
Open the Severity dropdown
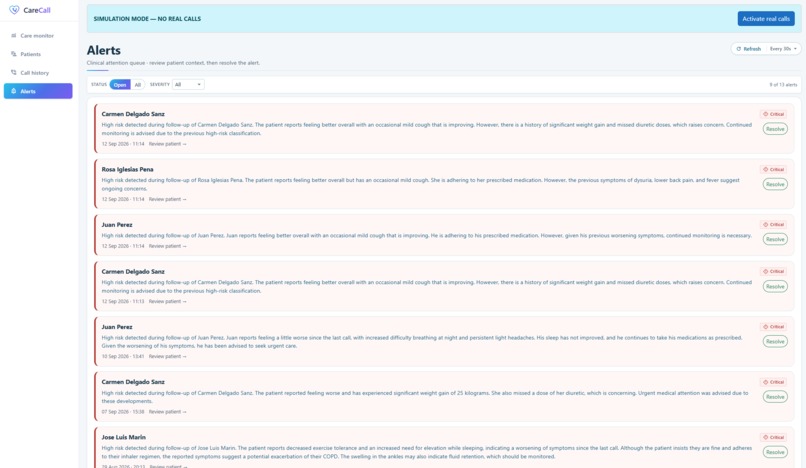pyautogui.click(x=188, y=84)
